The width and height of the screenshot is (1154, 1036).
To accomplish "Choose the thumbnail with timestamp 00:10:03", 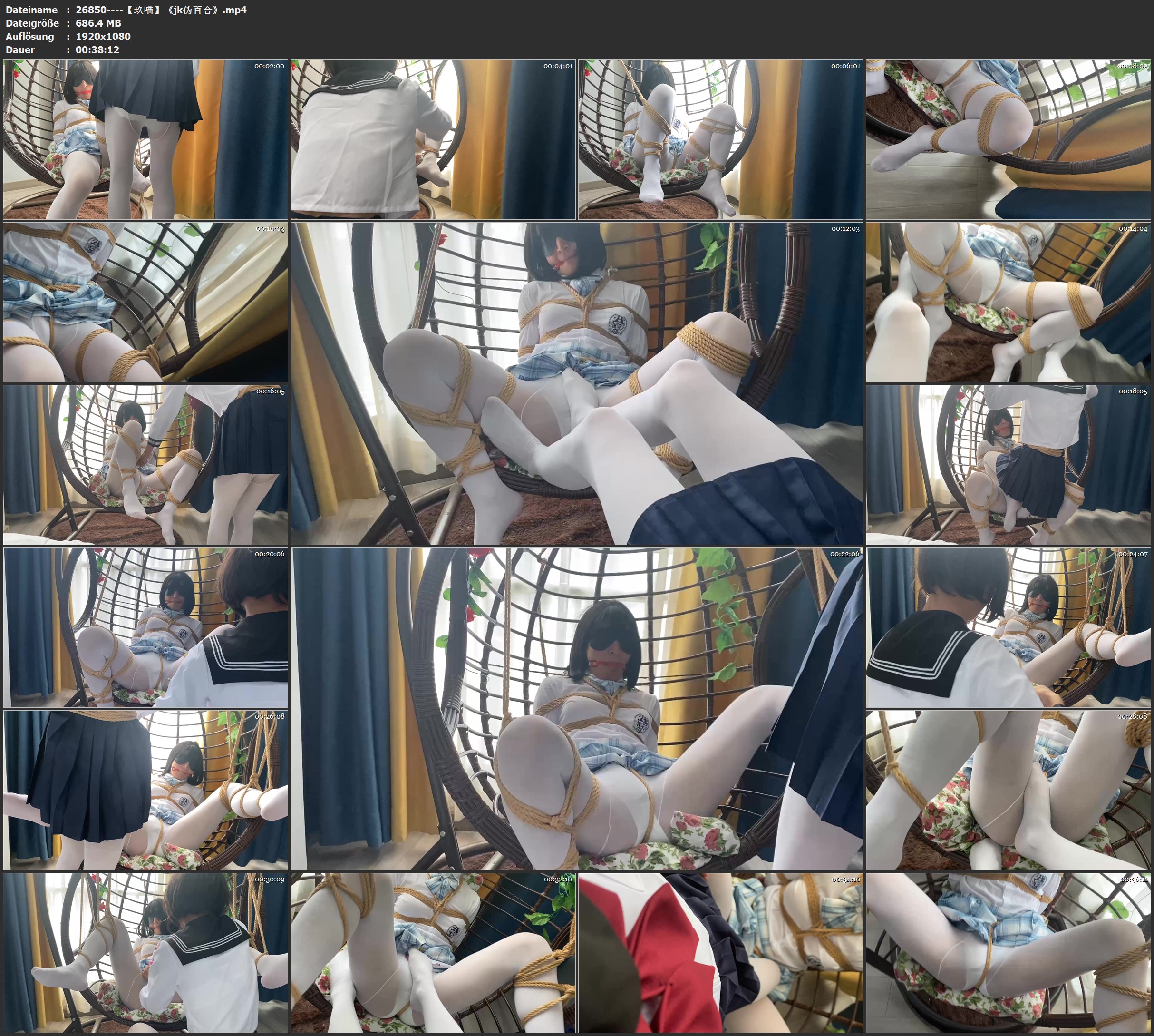I will tap(145, 302).
